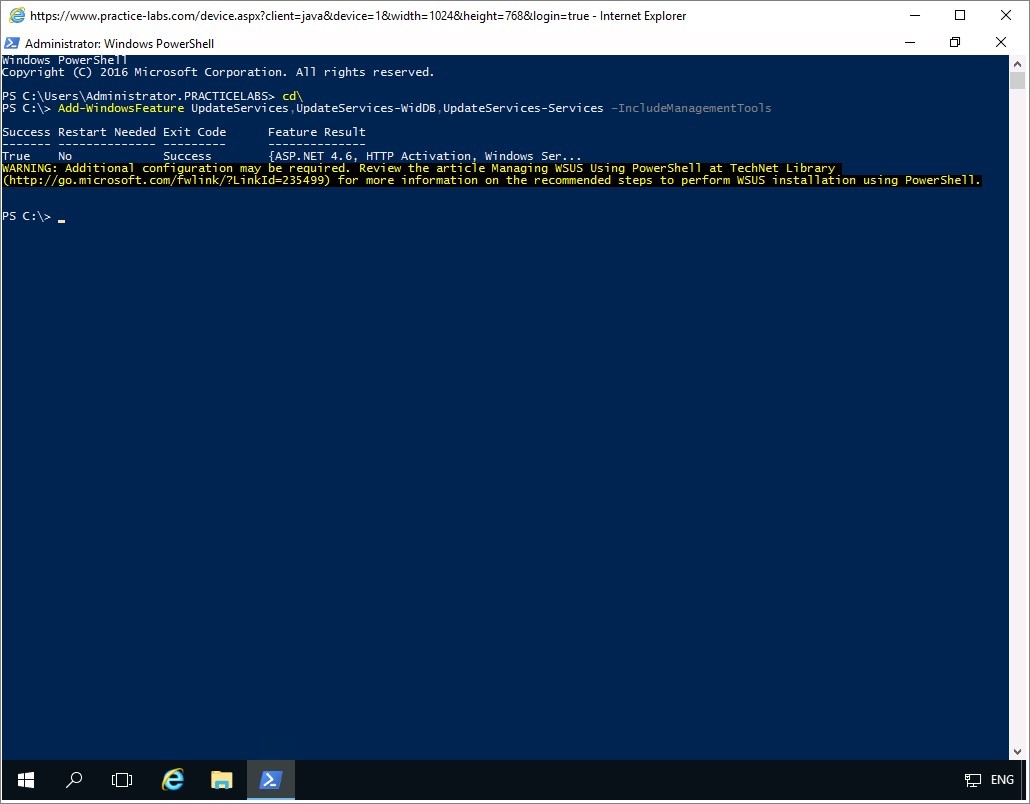This screenshot has width=1030, height=804.
Task: Open File Explorer from the taskbar
Action: coord(221,780)
